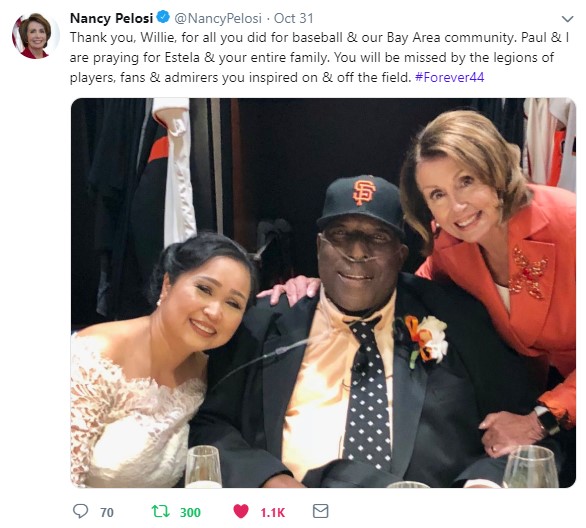Viewport: 586px width, 528px height.
Task: Send tweet via the envelope icon
Action: 320,511
